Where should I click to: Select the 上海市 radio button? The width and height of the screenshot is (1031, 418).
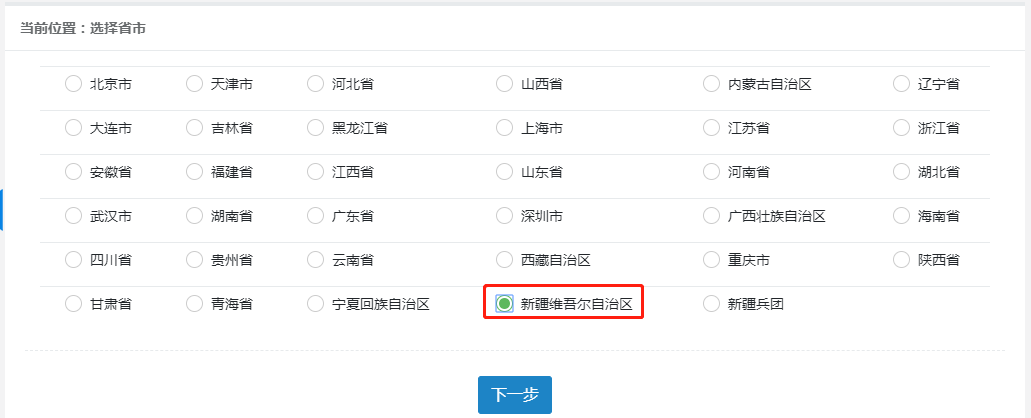coord(505,128)
